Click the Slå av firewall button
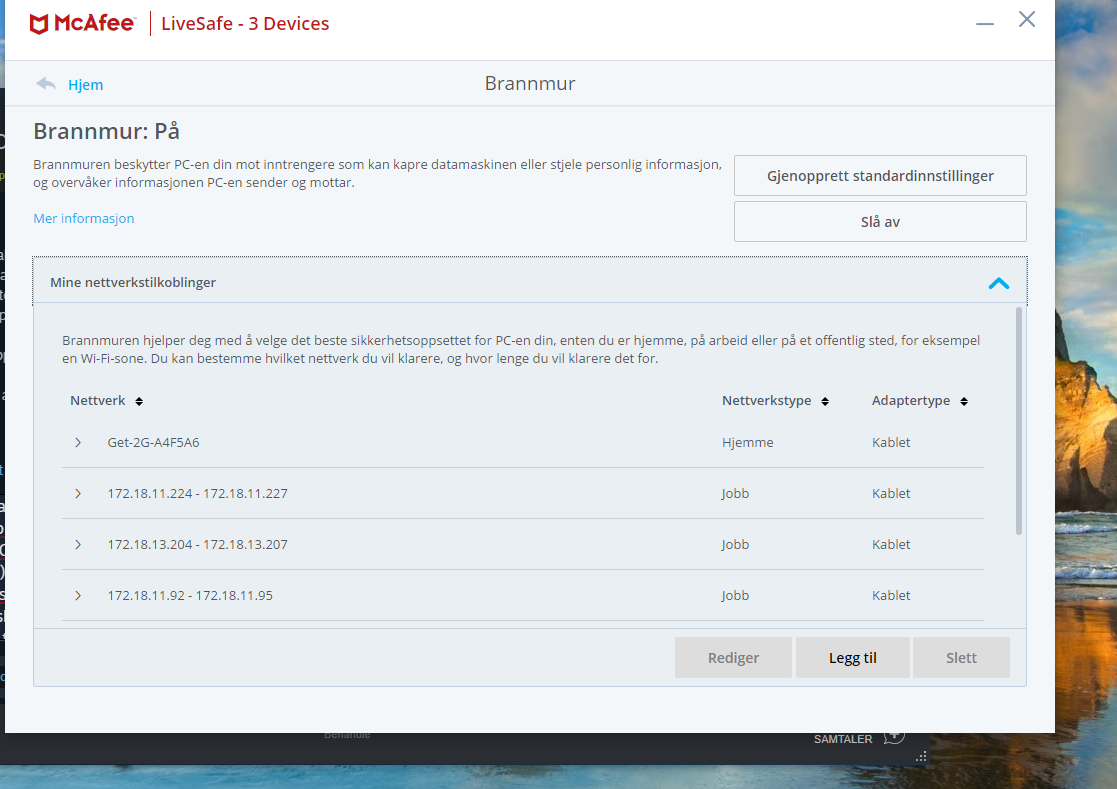Viewport: 1117px width, 789px height. pos(880,221)
